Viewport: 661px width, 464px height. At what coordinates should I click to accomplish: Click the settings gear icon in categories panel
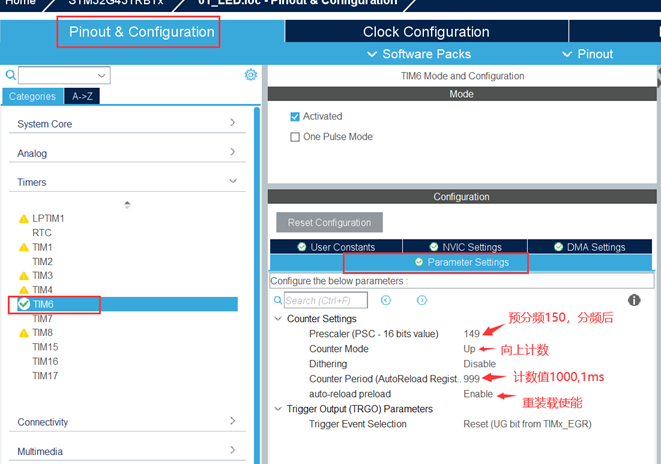coord(251,75)
